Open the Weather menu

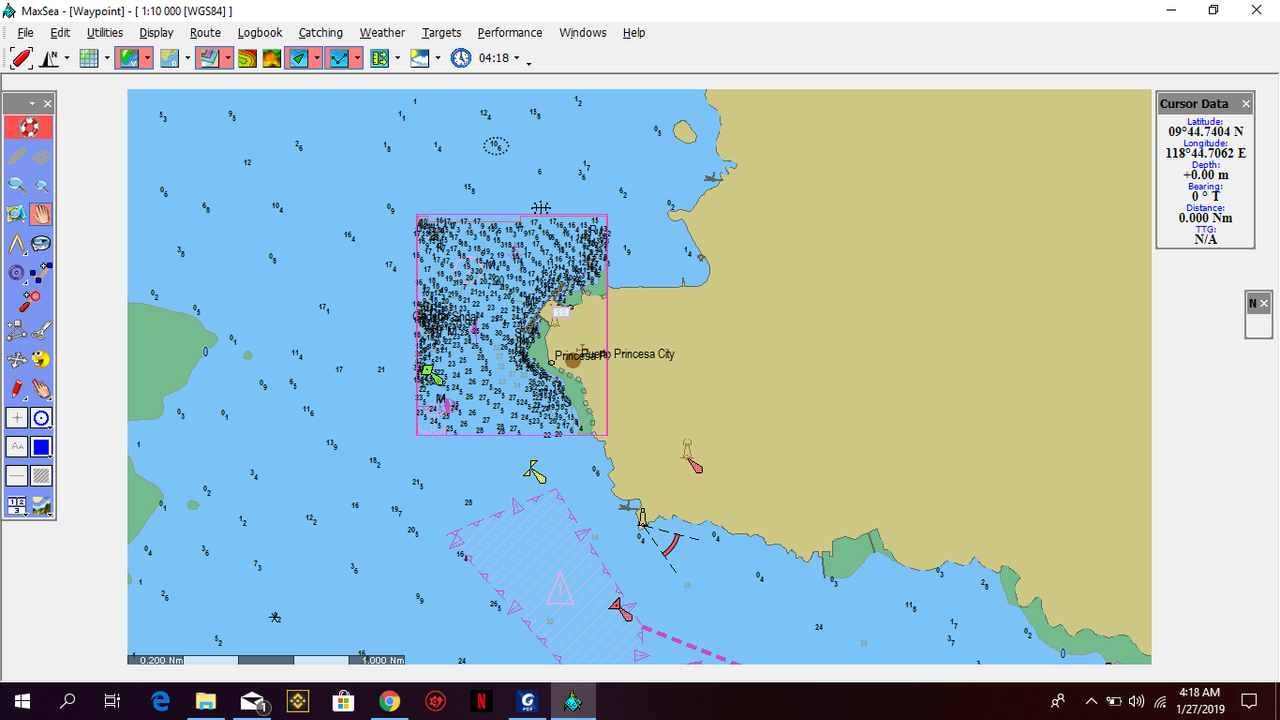(x=382, y=33)
